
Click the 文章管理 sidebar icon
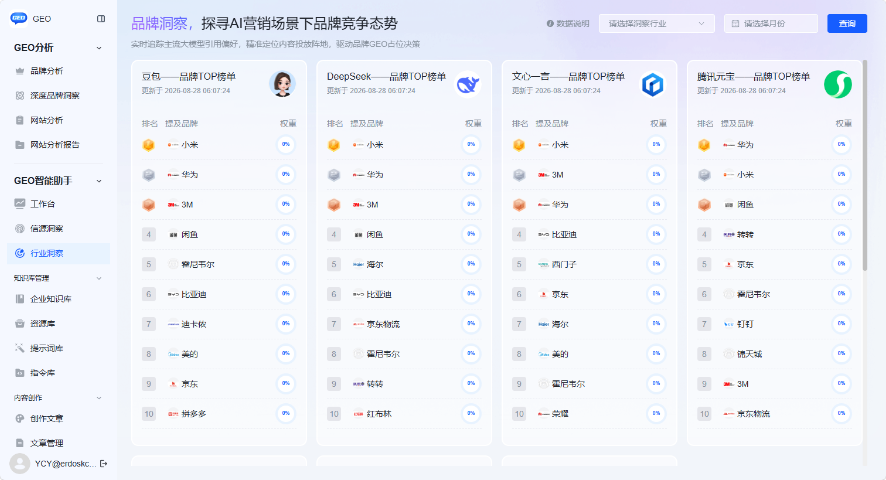20,443
